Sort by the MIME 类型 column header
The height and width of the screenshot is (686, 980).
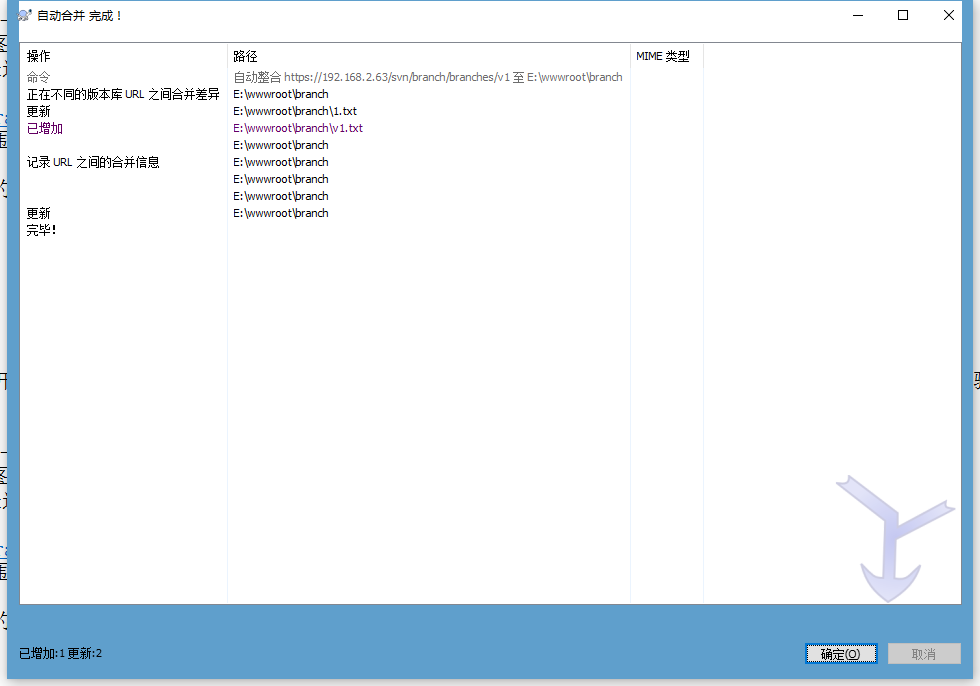tap(666, 56)
